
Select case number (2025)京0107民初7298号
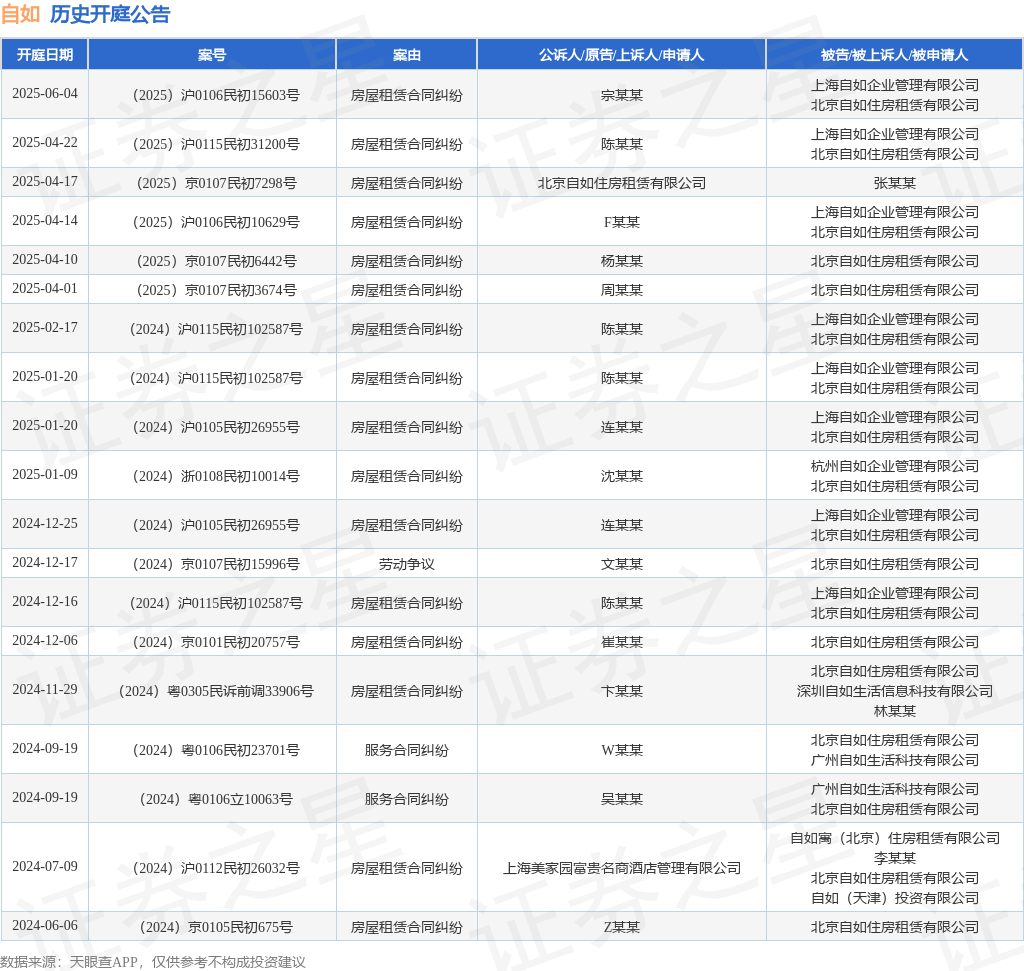tap(216, 183)
